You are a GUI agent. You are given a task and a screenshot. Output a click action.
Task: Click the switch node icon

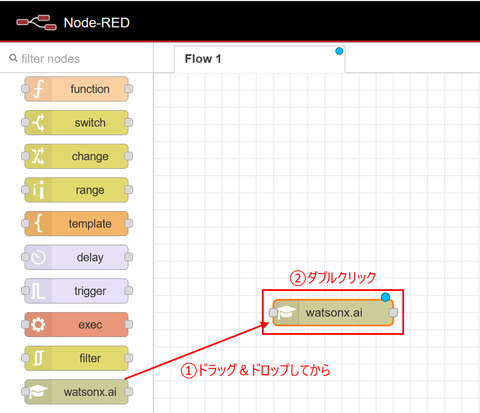click(x=38, y=123)
